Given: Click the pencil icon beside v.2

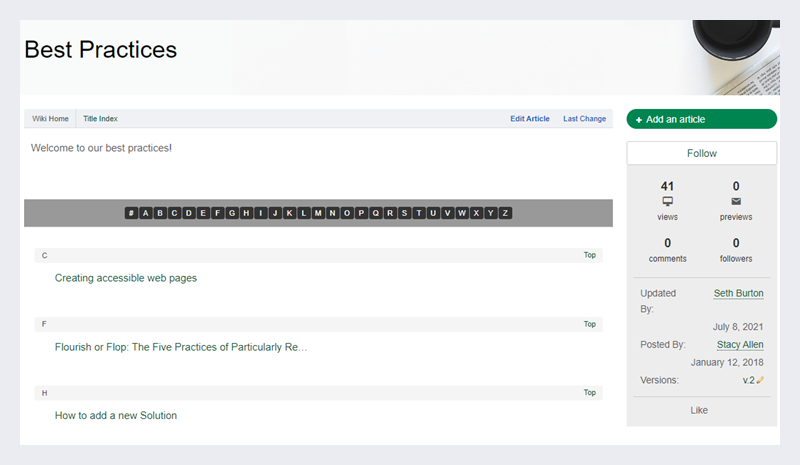Looking at the screenshot, I should [761, 380].
